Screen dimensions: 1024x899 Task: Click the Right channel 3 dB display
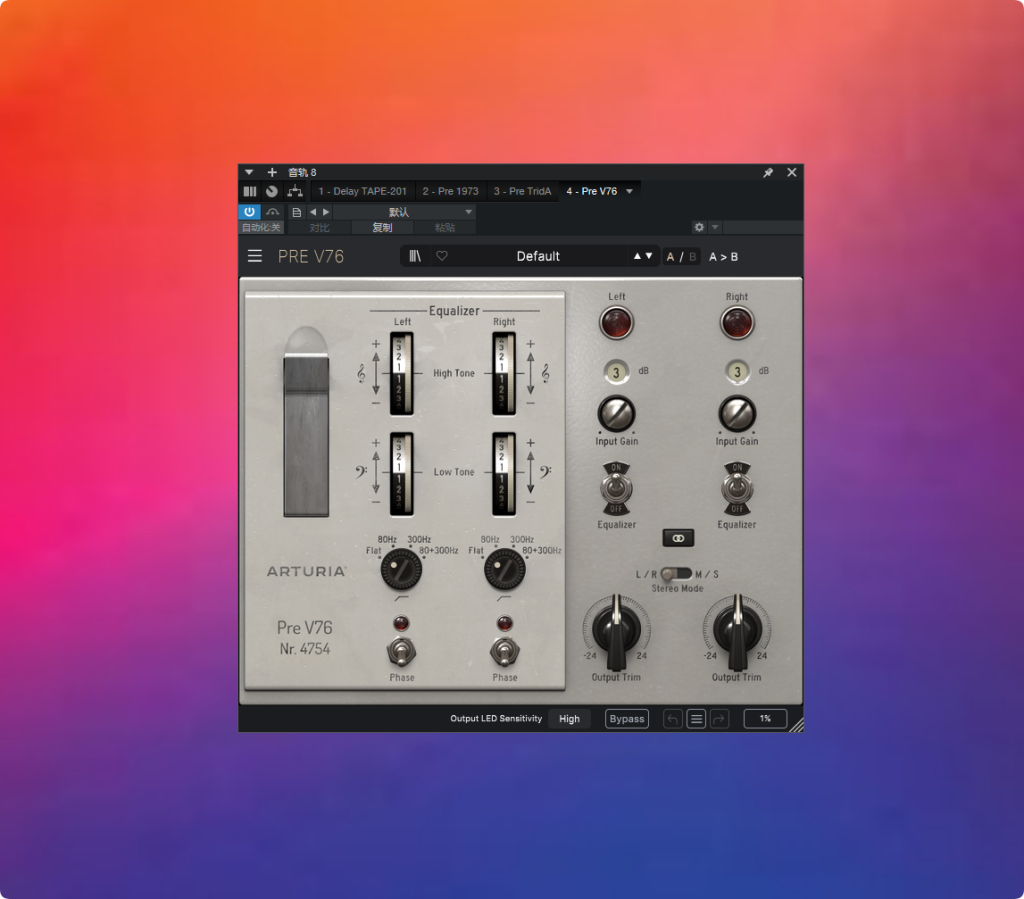coord(737,372)
